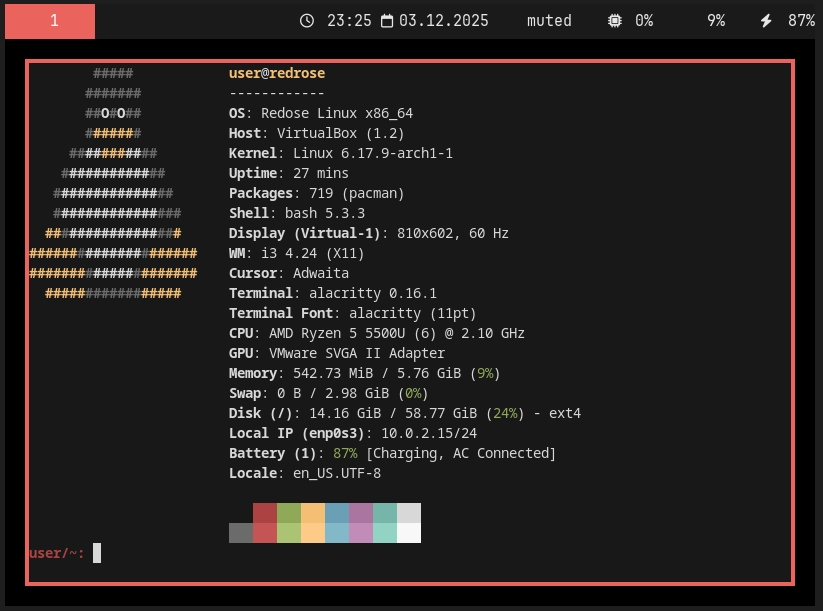Click the CPU chip icon in bar
Image resolution: width=823 pixels, height=611 pixels.
pos(615,21)
